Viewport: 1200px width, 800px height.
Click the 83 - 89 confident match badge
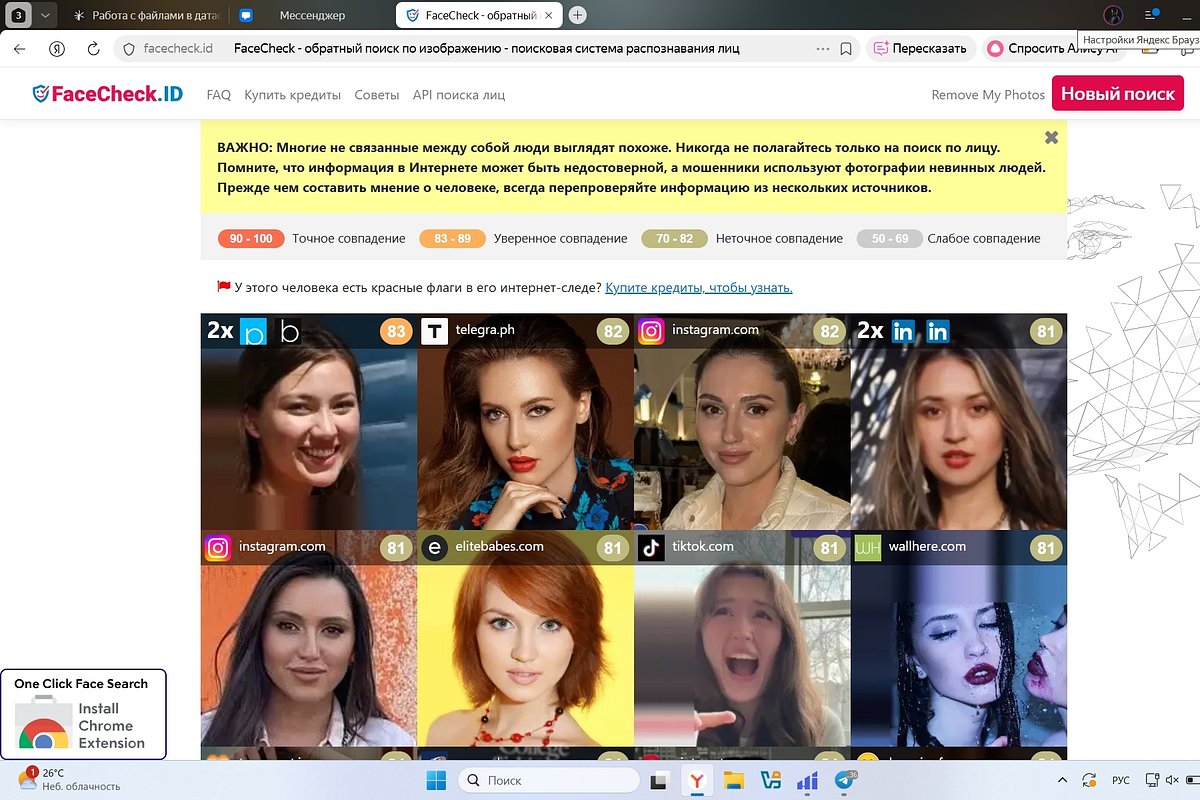tap(452, 239)
